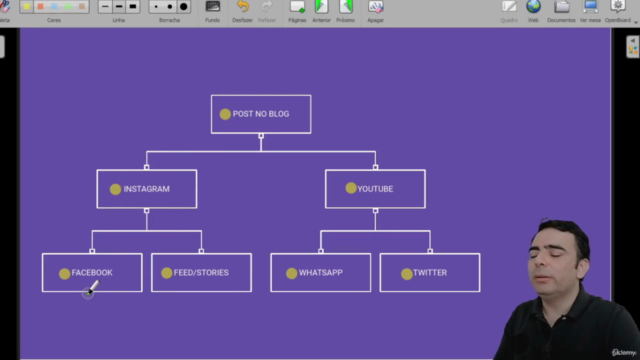The image size is (640, 360).
Task: Expand the right-side library panel
Action: pyautogui.click(x=633, y=46)
